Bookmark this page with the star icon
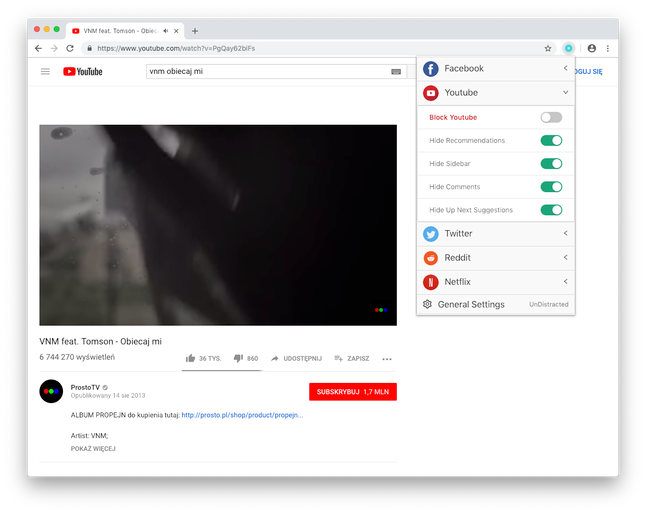Image resolution: width=646 pixels, height=513 pixels. 548,48
